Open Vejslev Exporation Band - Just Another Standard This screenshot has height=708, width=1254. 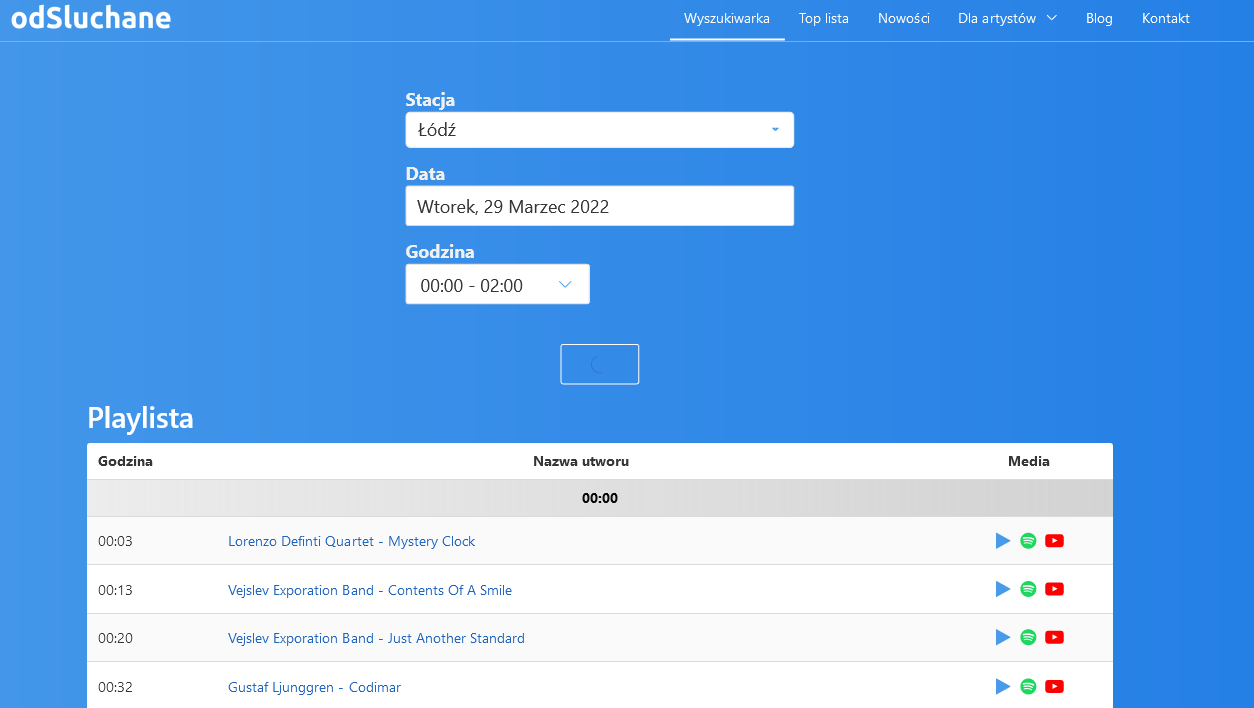pos(376,638)
